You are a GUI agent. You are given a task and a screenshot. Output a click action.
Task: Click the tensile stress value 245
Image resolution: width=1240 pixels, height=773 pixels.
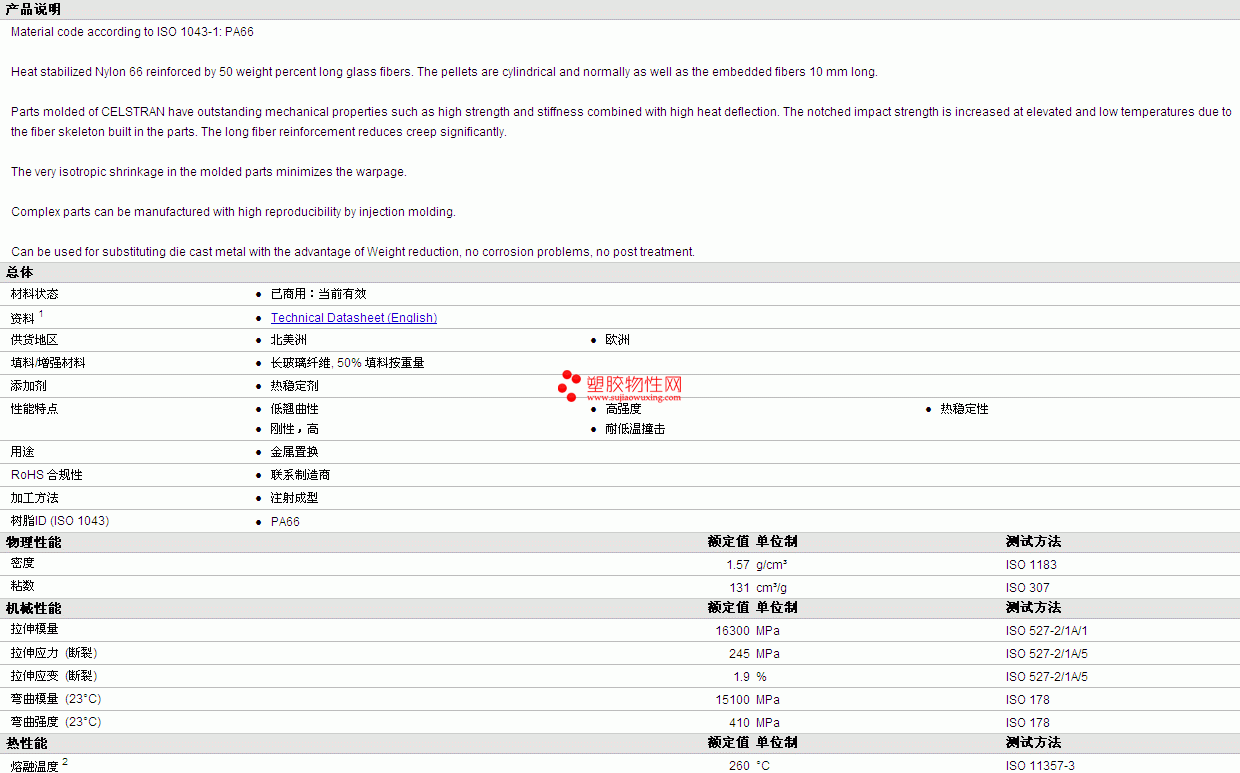(739, 654)
